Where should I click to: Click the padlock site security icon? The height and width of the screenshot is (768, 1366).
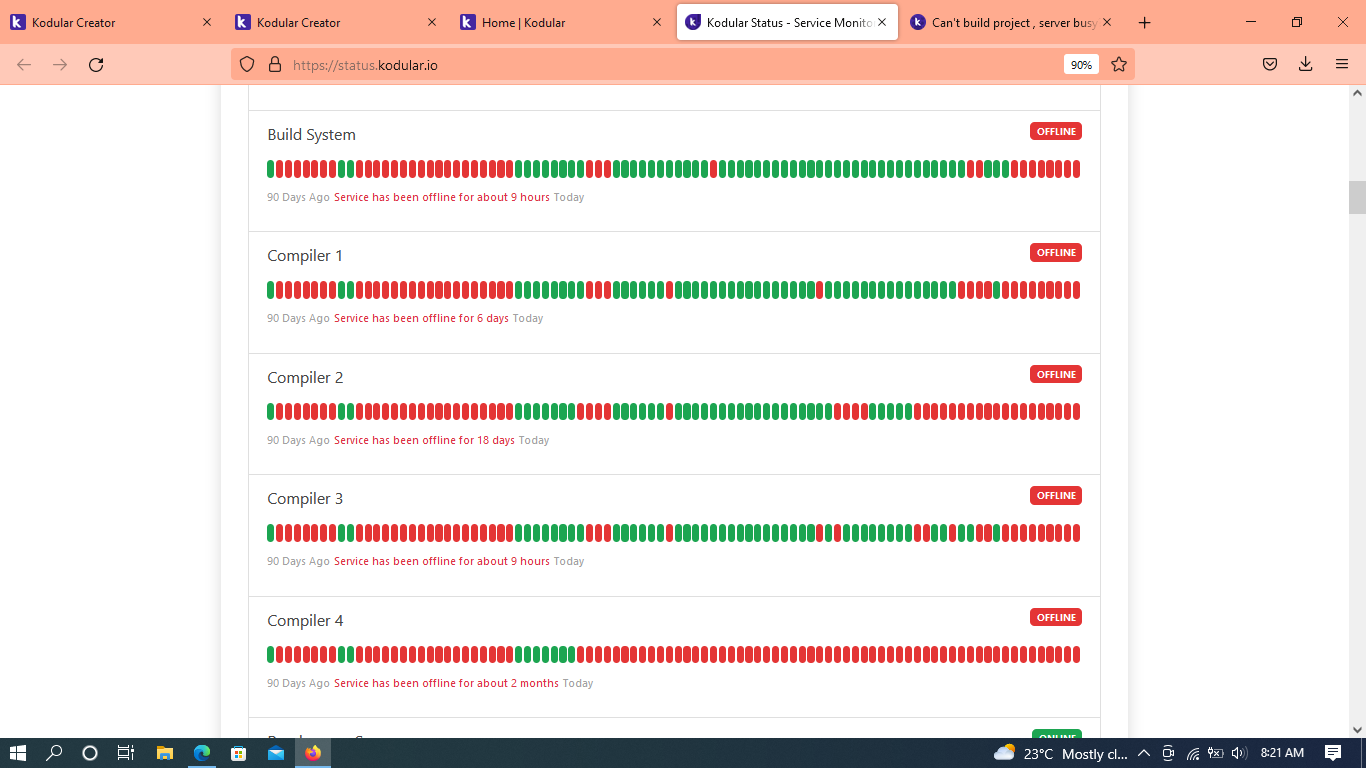275,65
